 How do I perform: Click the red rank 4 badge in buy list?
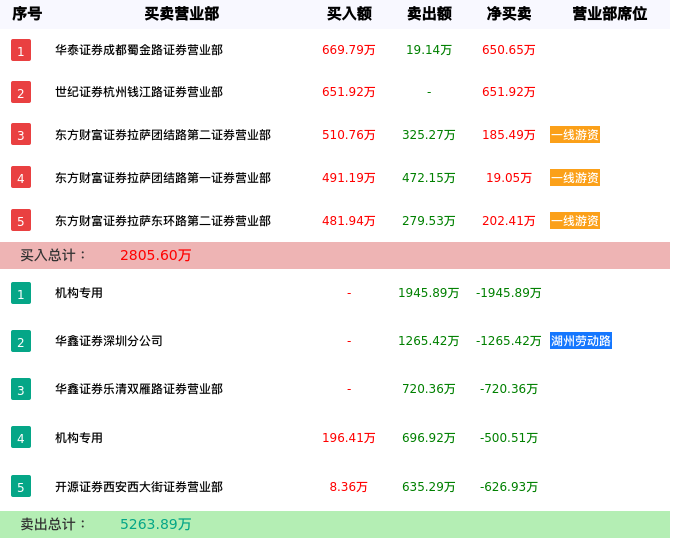pos(21,178)
